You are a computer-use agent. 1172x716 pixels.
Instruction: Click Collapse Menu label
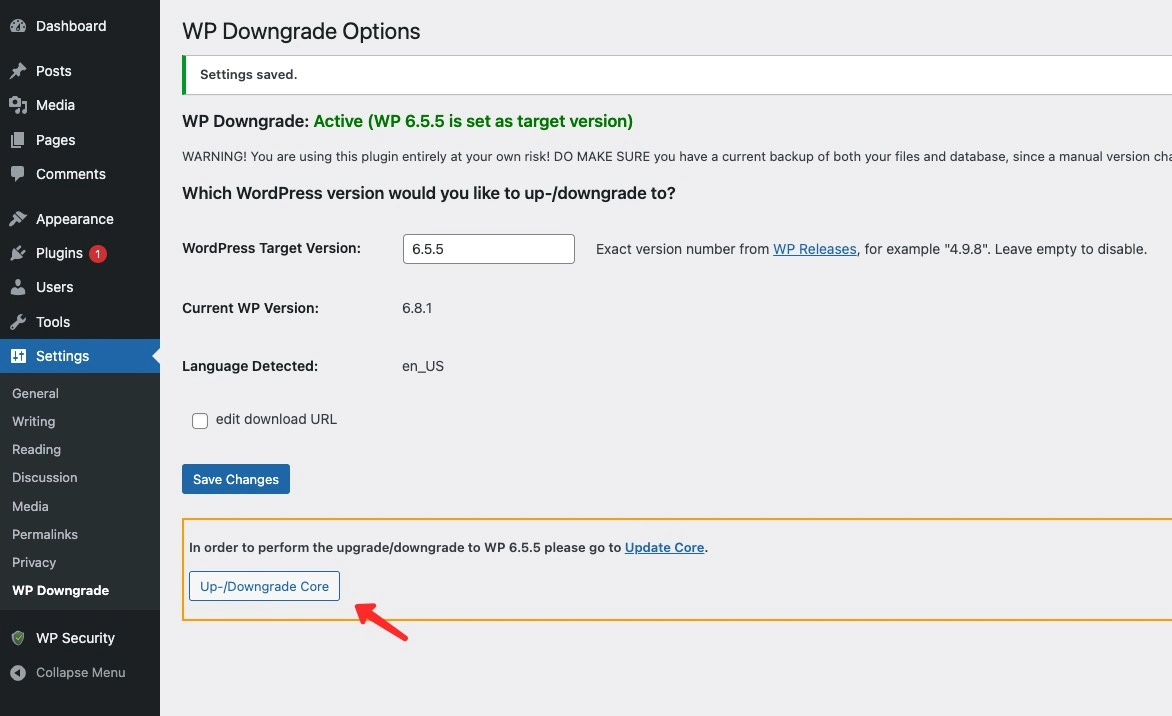tap(81, 673)
